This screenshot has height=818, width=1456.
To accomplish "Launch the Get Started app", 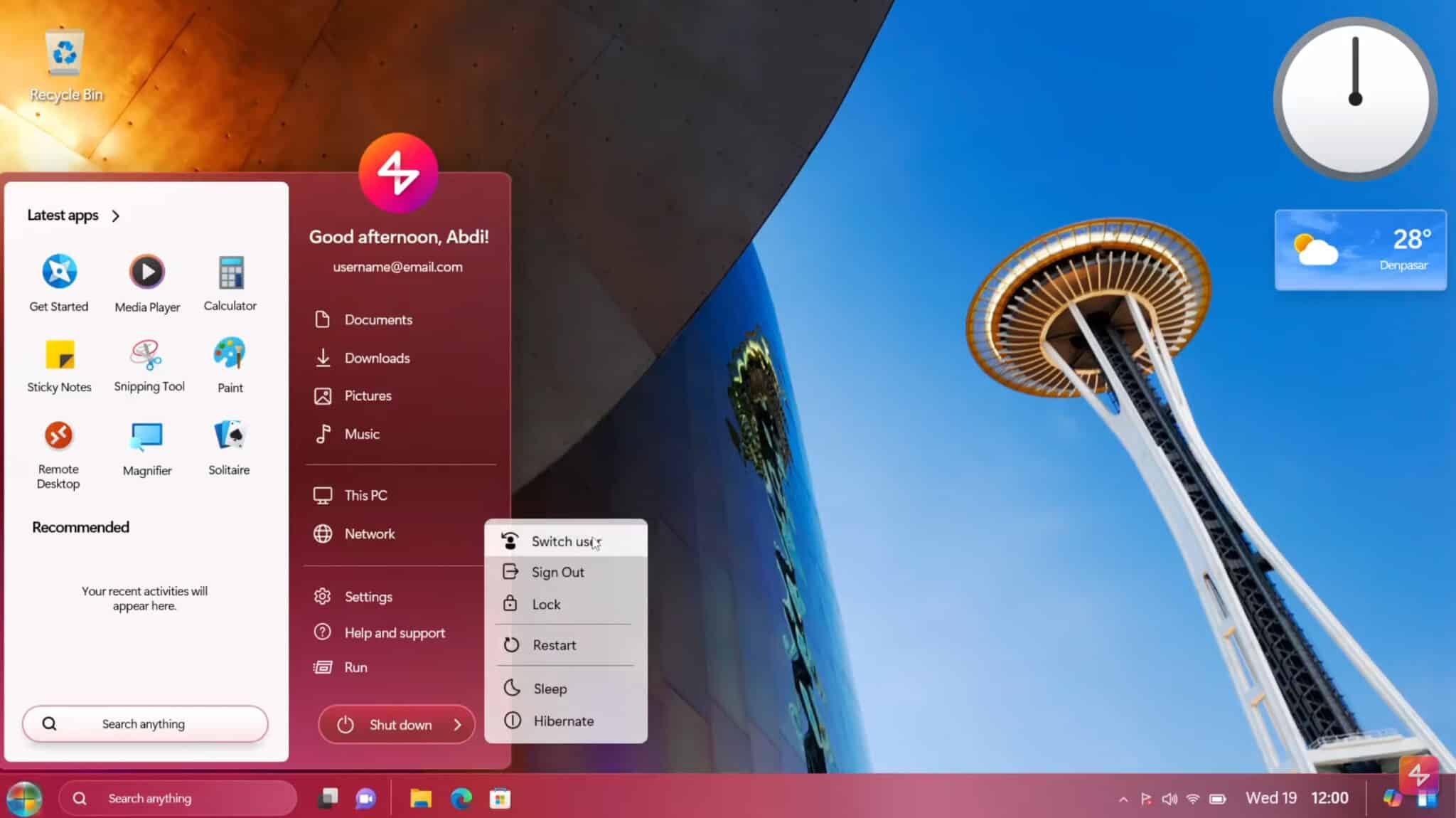I will coord(58,271).
